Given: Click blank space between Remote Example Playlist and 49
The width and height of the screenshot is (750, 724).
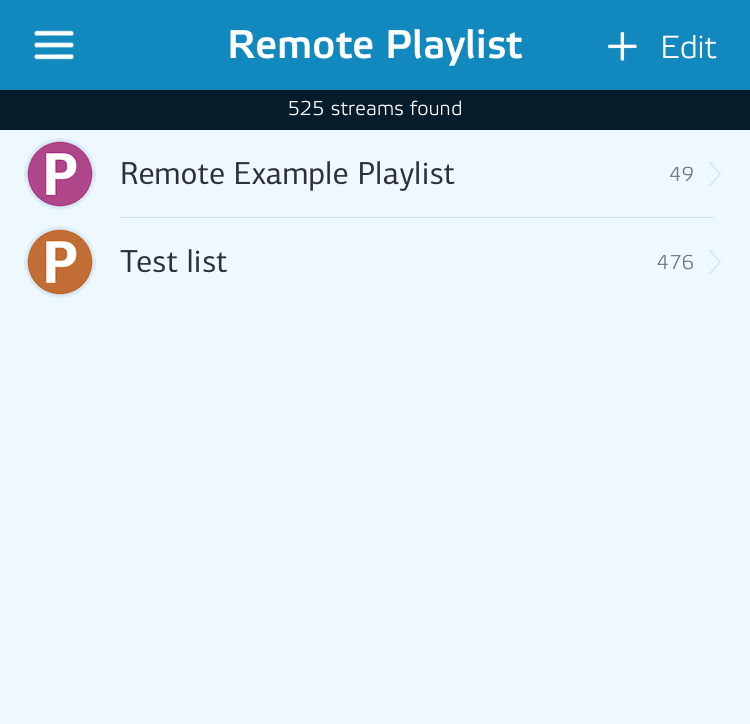Looking at the screenshot, I should coord(560,174).
